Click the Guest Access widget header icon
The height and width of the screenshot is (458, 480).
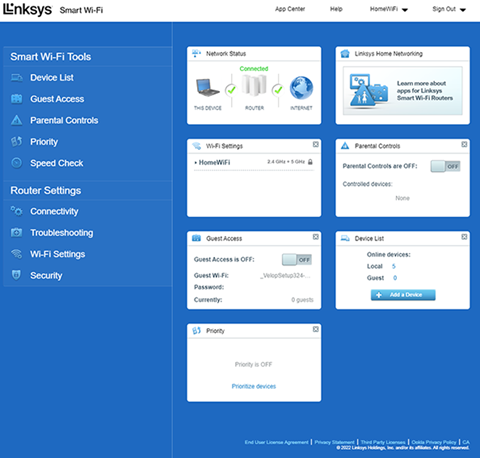tap(197, 238)
